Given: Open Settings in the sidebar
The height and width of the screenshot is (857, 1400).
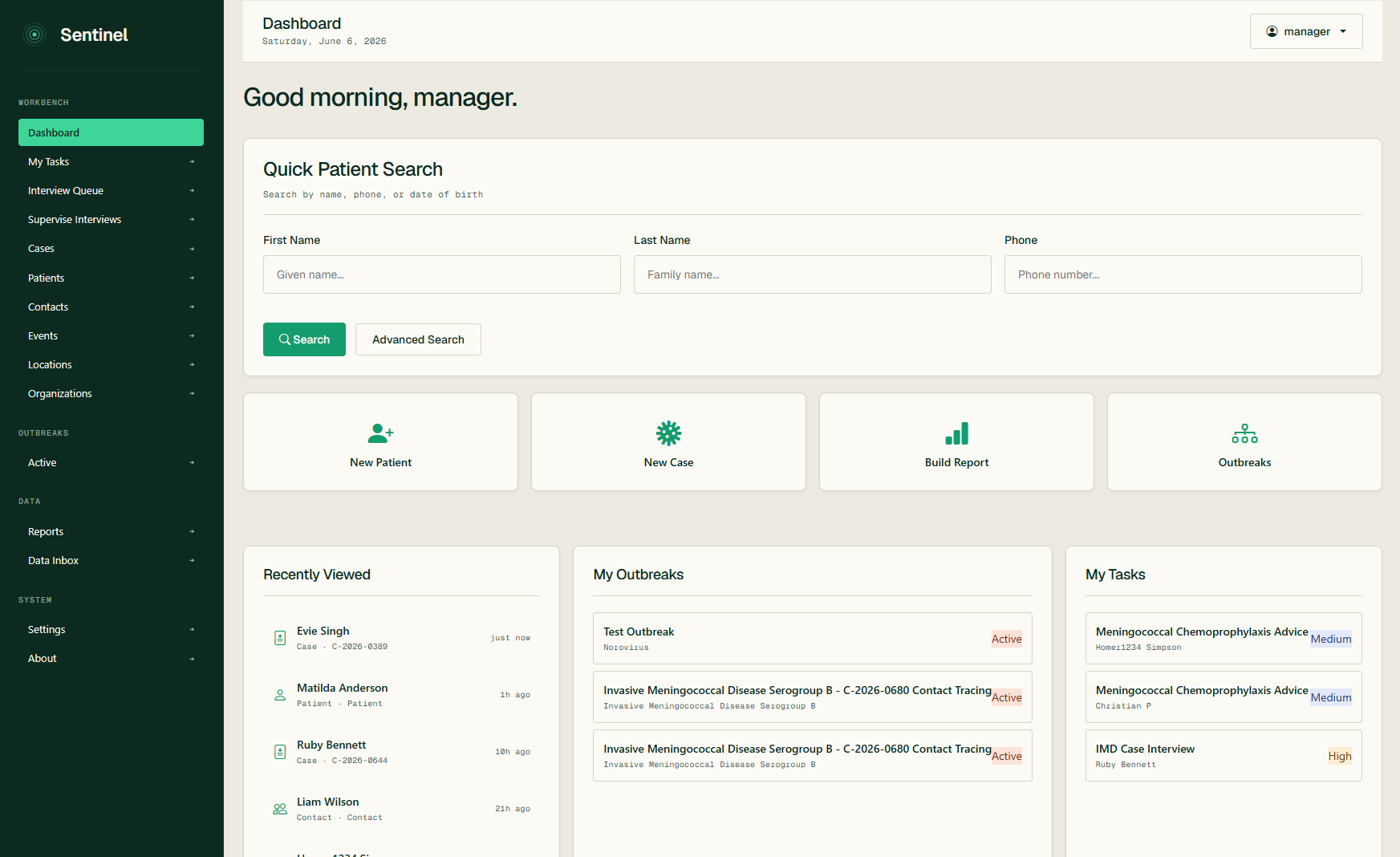Looking at the screenshot, I should [111, 629].
